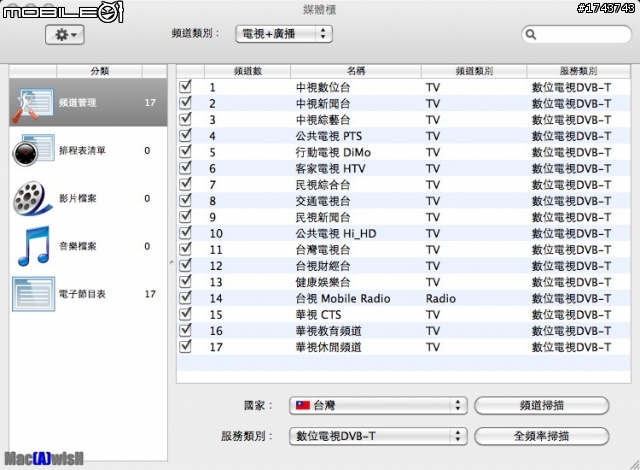Image resolution: width=640 pixels, height=470 pixels.
Task: Toggle checkbox for 交通電視台
Action: click(x=185, y=200)
